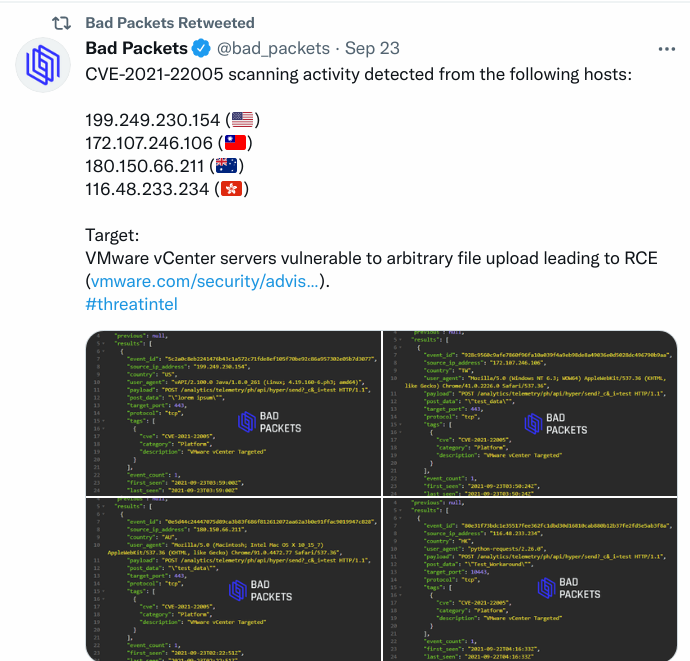This screenshot has height=661, width=690.
Task: Click the Taiwan flag emoji
Action: 235,143
